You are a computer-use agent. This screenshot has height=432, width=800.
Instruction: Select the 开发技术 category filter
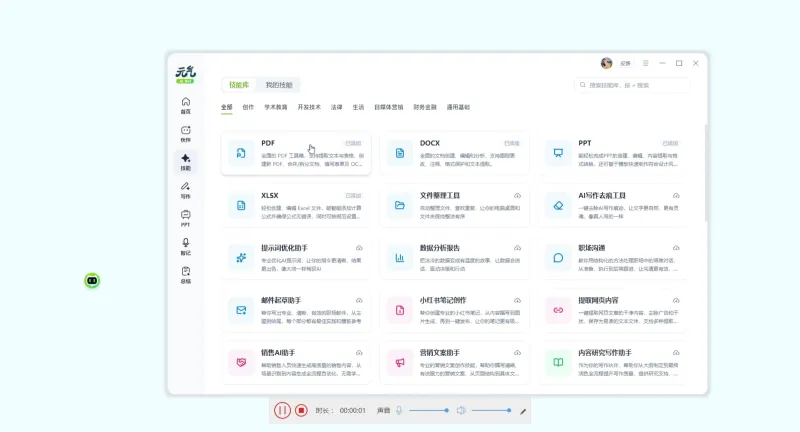coord(309,107)
